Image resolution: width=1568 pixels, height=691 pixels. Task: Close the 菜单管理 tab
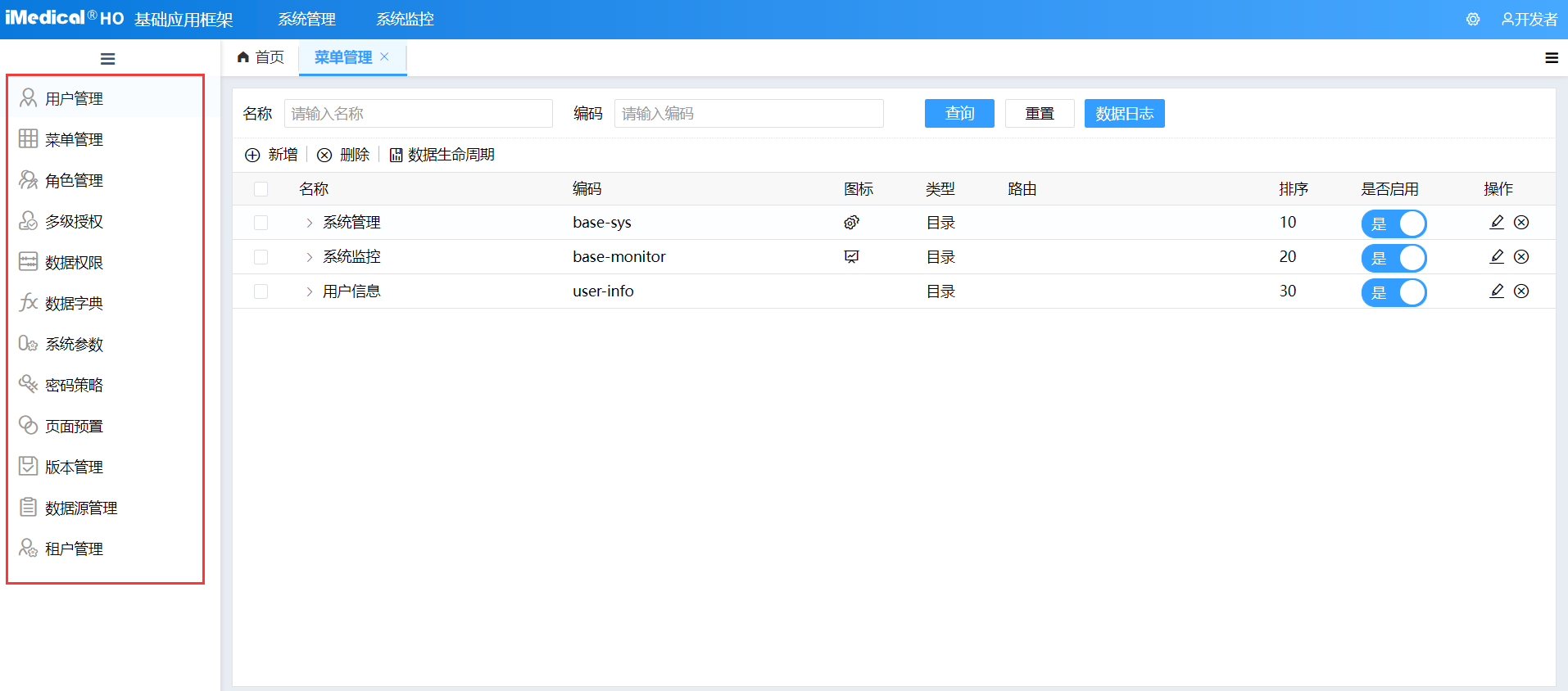[x=384, y=56]
